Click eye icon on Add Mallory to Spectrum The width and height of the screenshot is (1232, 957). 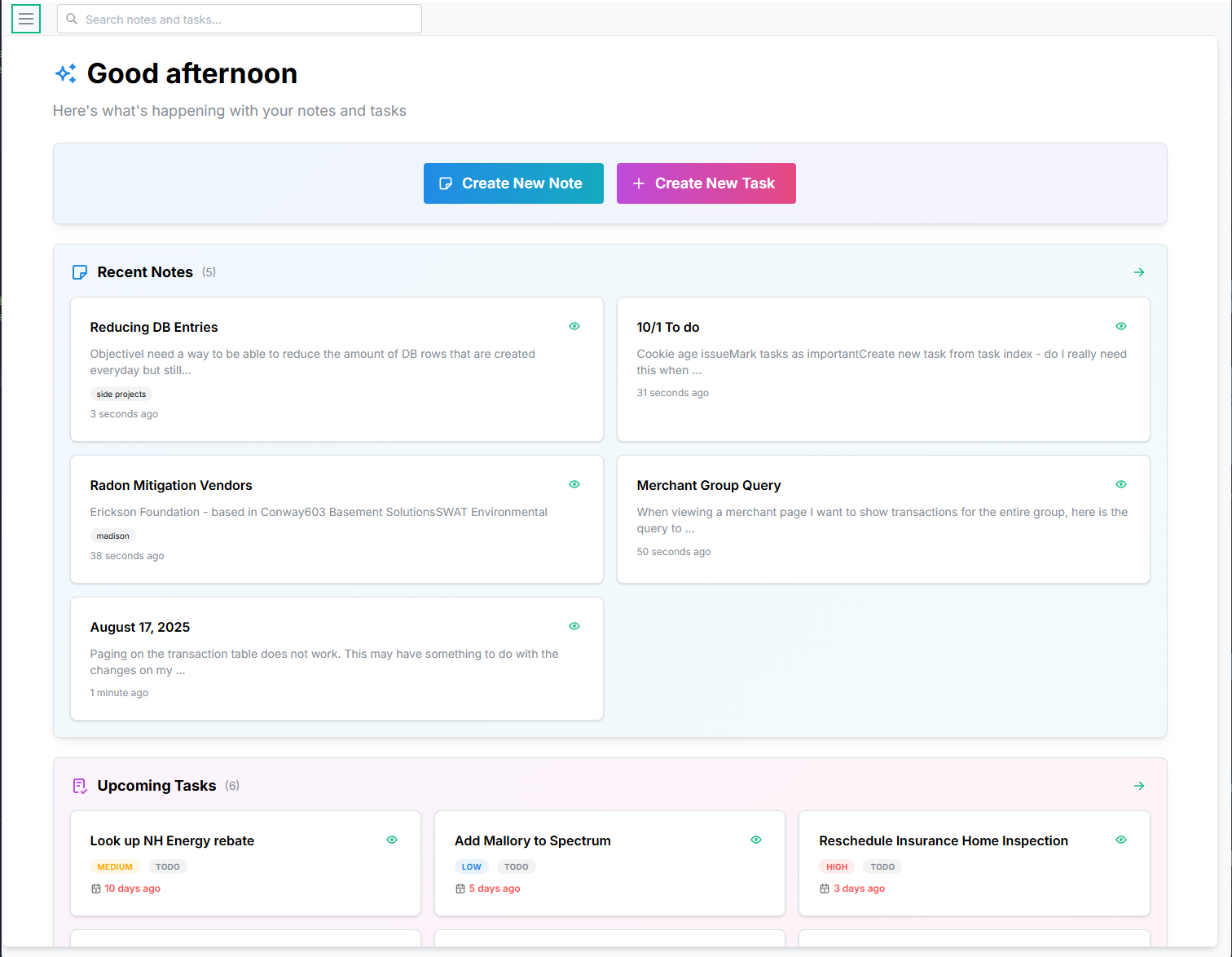tap(756, 840)
